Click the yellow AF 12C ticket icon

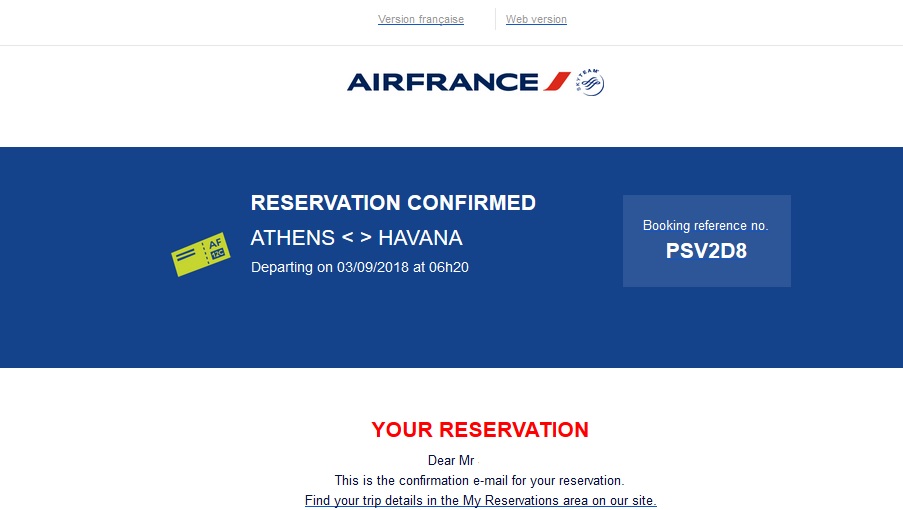201,254
